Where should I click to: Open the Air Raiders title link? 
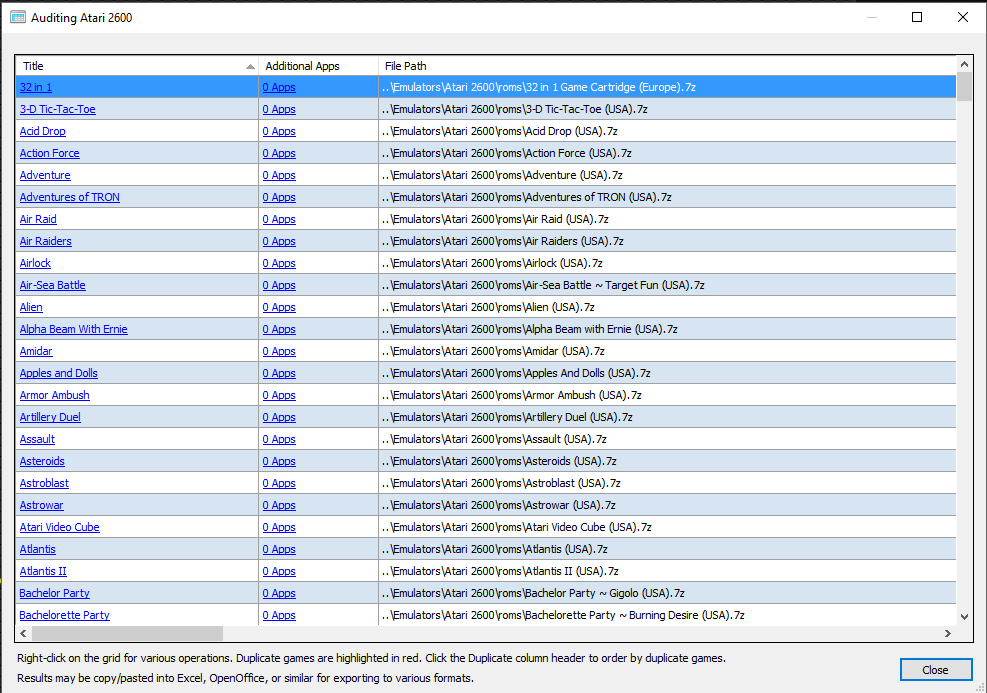[x=45, y=241]
